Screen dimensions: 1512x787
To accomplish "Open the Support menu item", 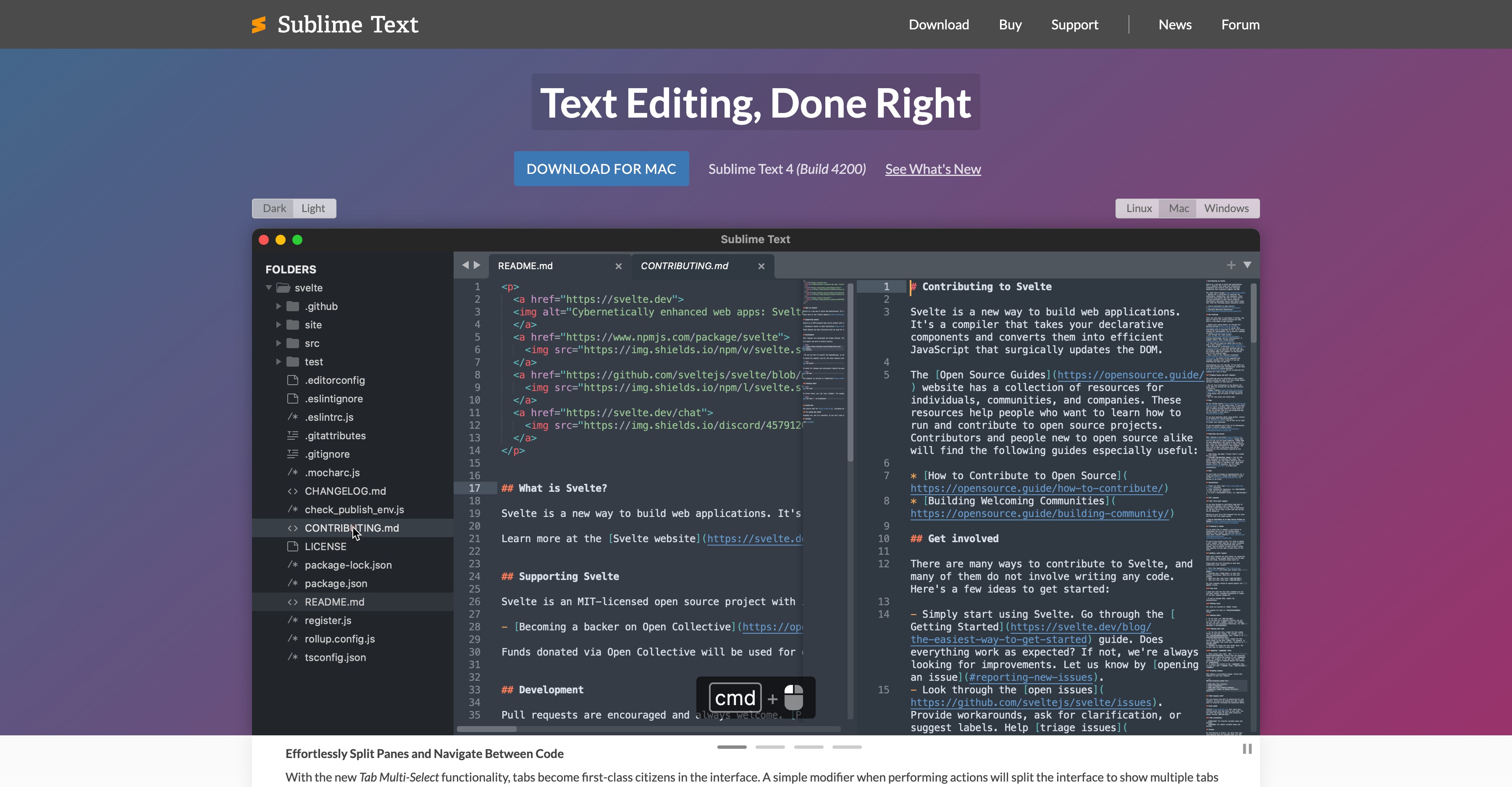I will [x=1074, y=25].
